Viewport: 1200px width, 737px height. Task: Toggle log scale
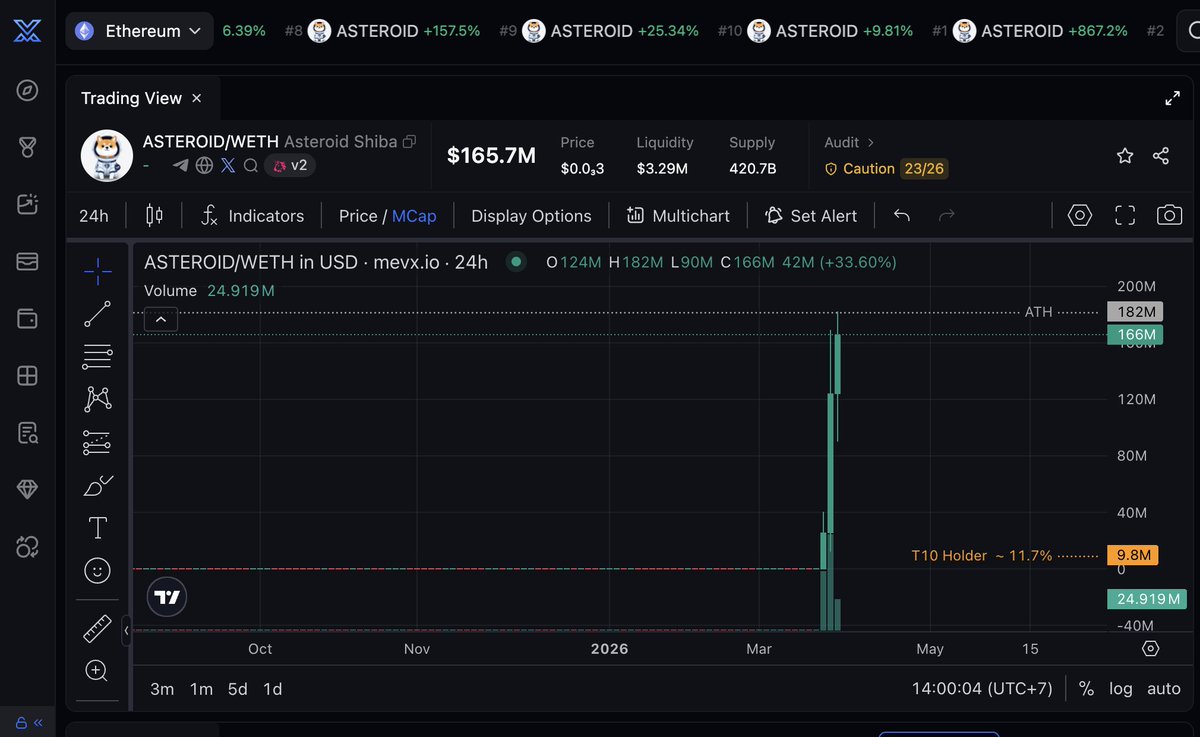coord(1121,688)
